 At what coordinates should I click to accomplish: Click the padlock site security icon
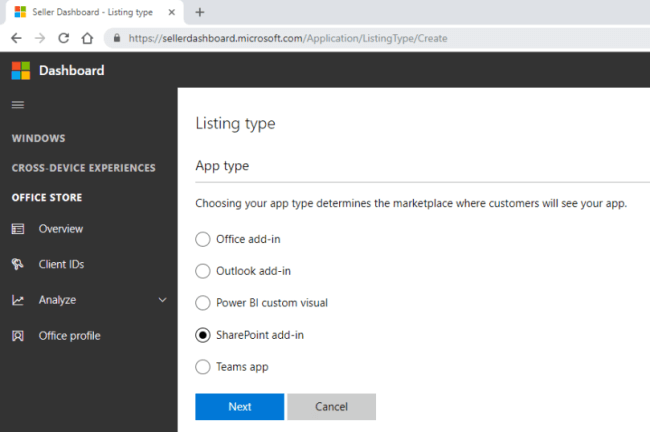117,39
